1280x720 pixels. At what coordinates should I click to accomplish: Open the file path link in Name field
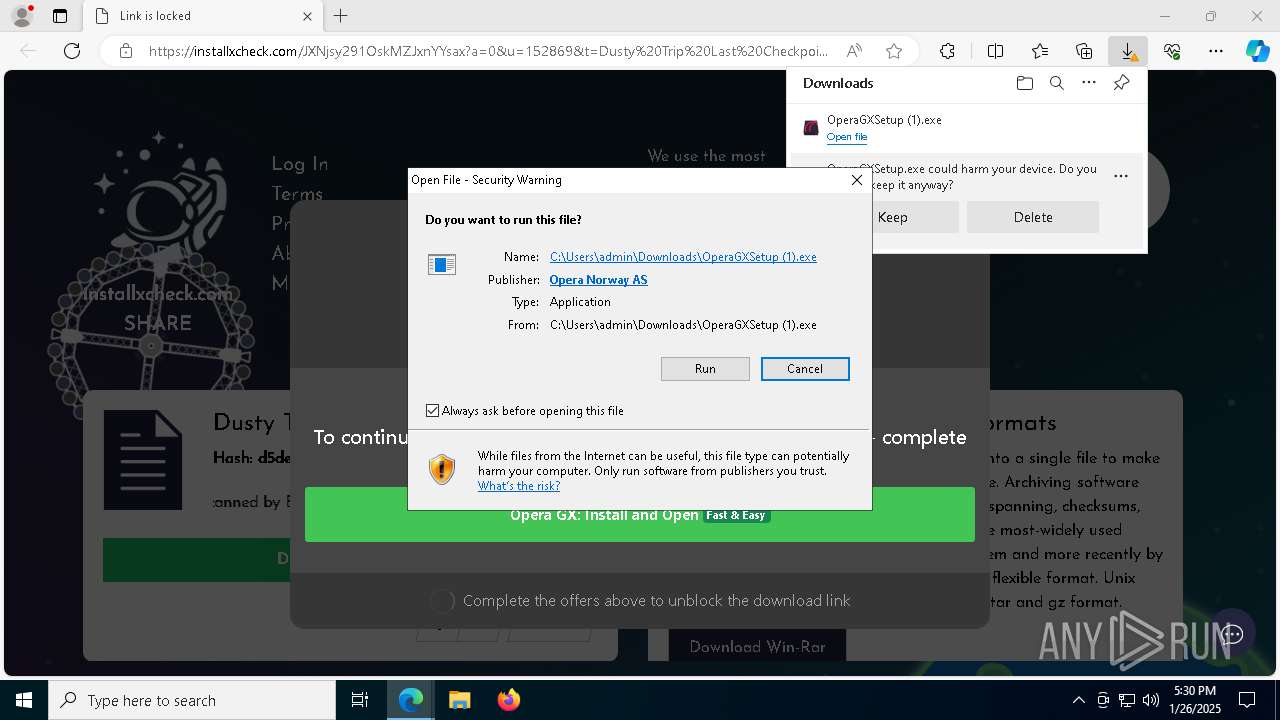[683, 257]
